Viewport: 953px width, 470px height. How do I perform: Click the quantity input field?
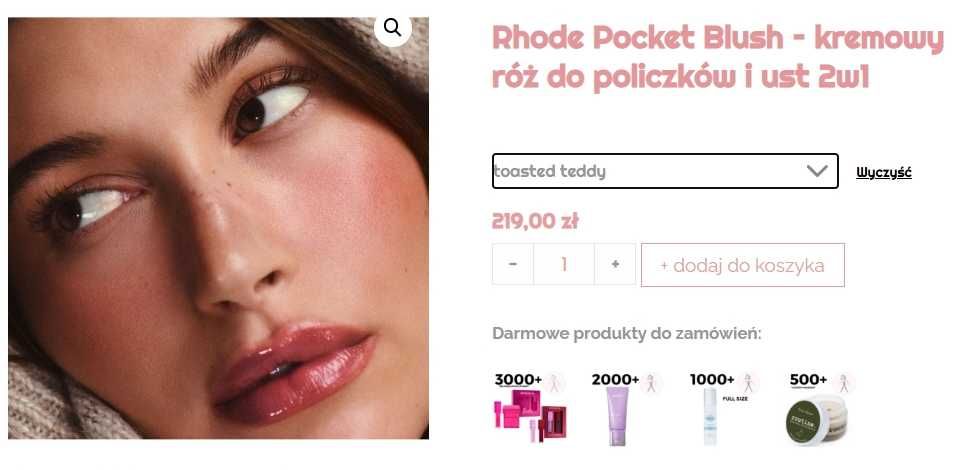564,264
